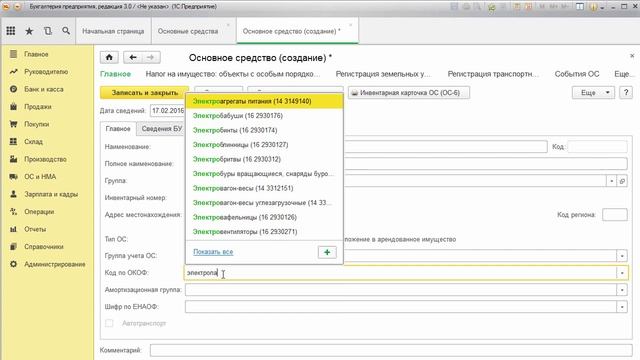Open Справочники section in sidebar

(44, 247)
